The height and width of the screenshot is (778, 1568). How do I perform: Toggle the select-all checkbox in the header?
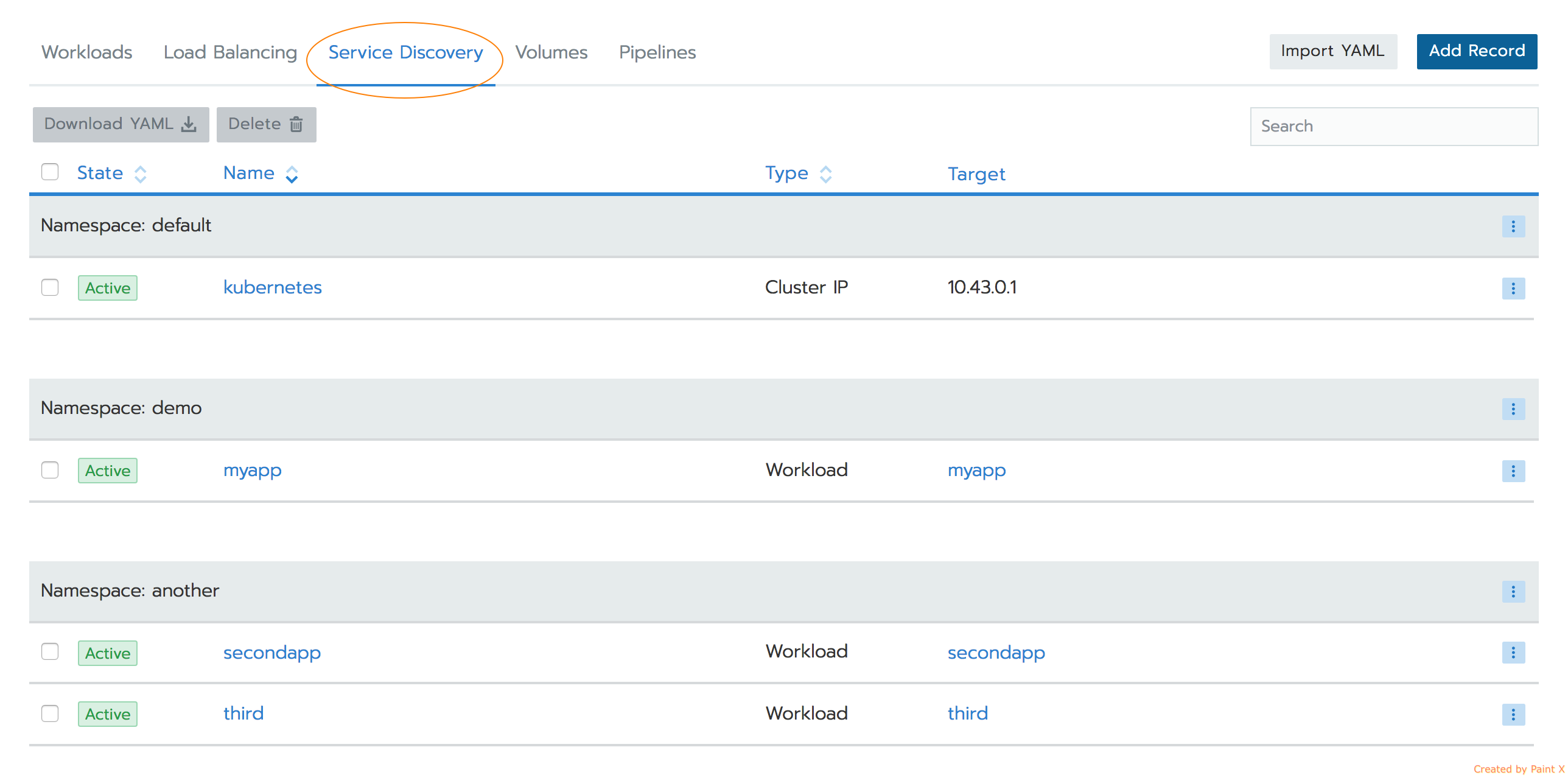[x=50, y=172]
